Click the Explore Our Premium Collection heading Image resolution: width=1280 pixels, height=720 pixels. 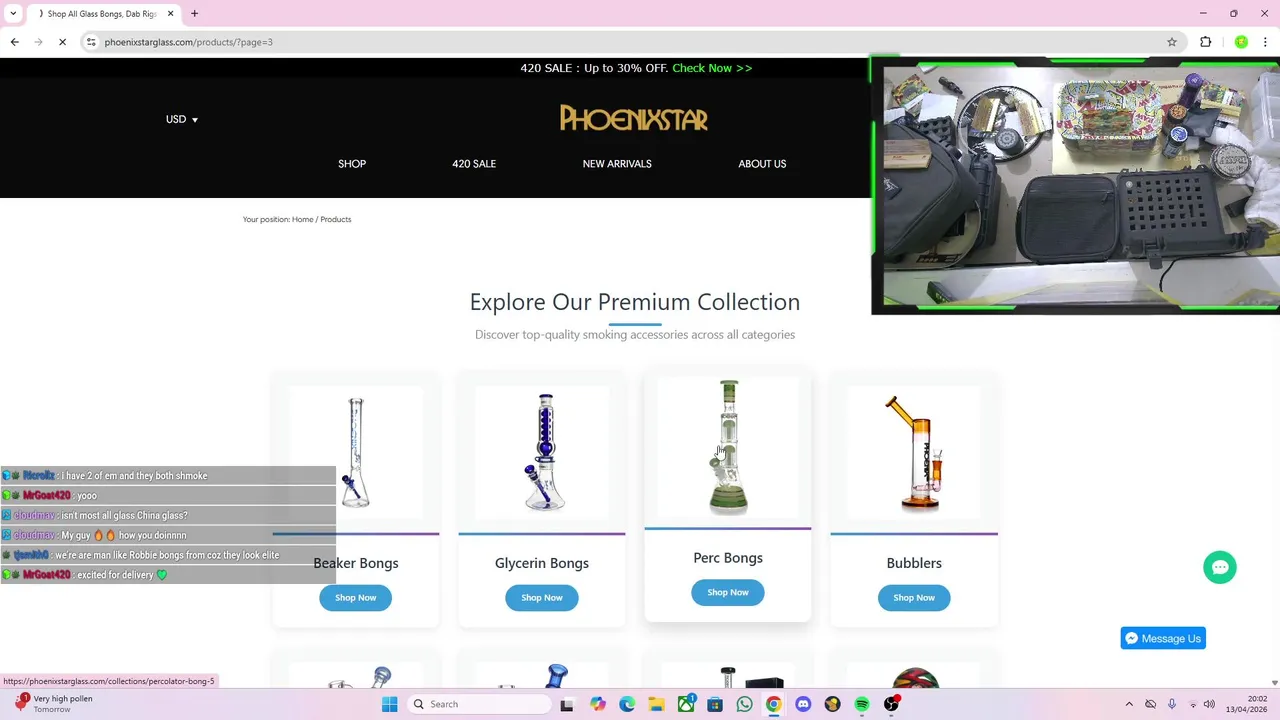point(635,302)
